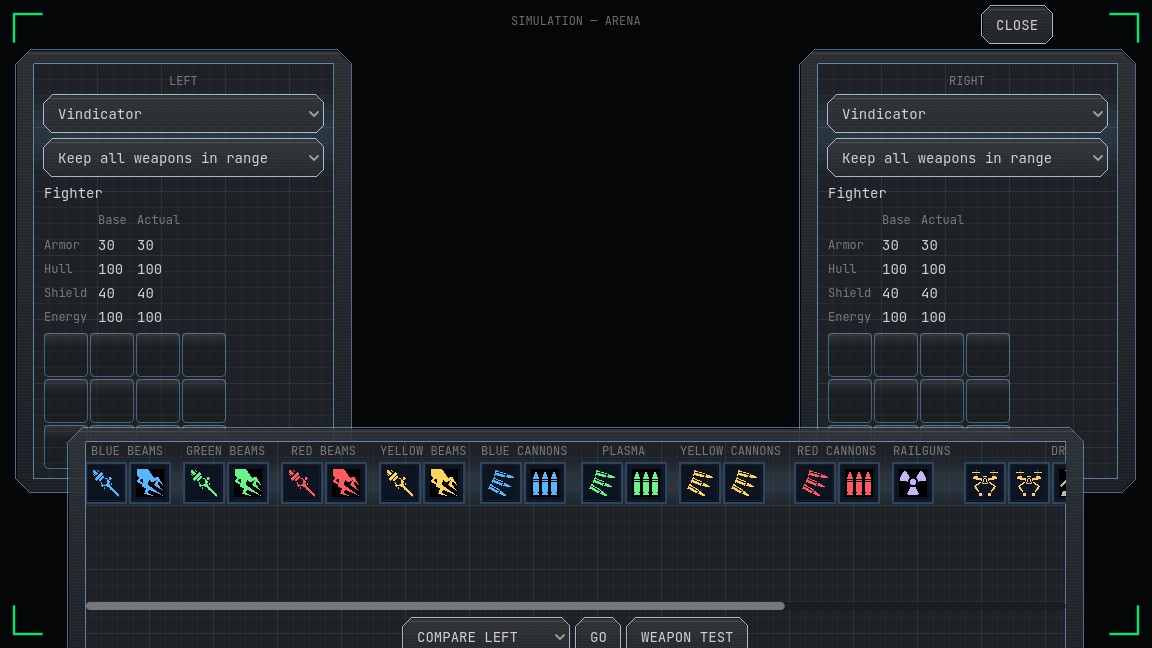Click the Fighter label in the LEFT panel
The height and width of the screenshot is (648, 1152).
(73, 193)
